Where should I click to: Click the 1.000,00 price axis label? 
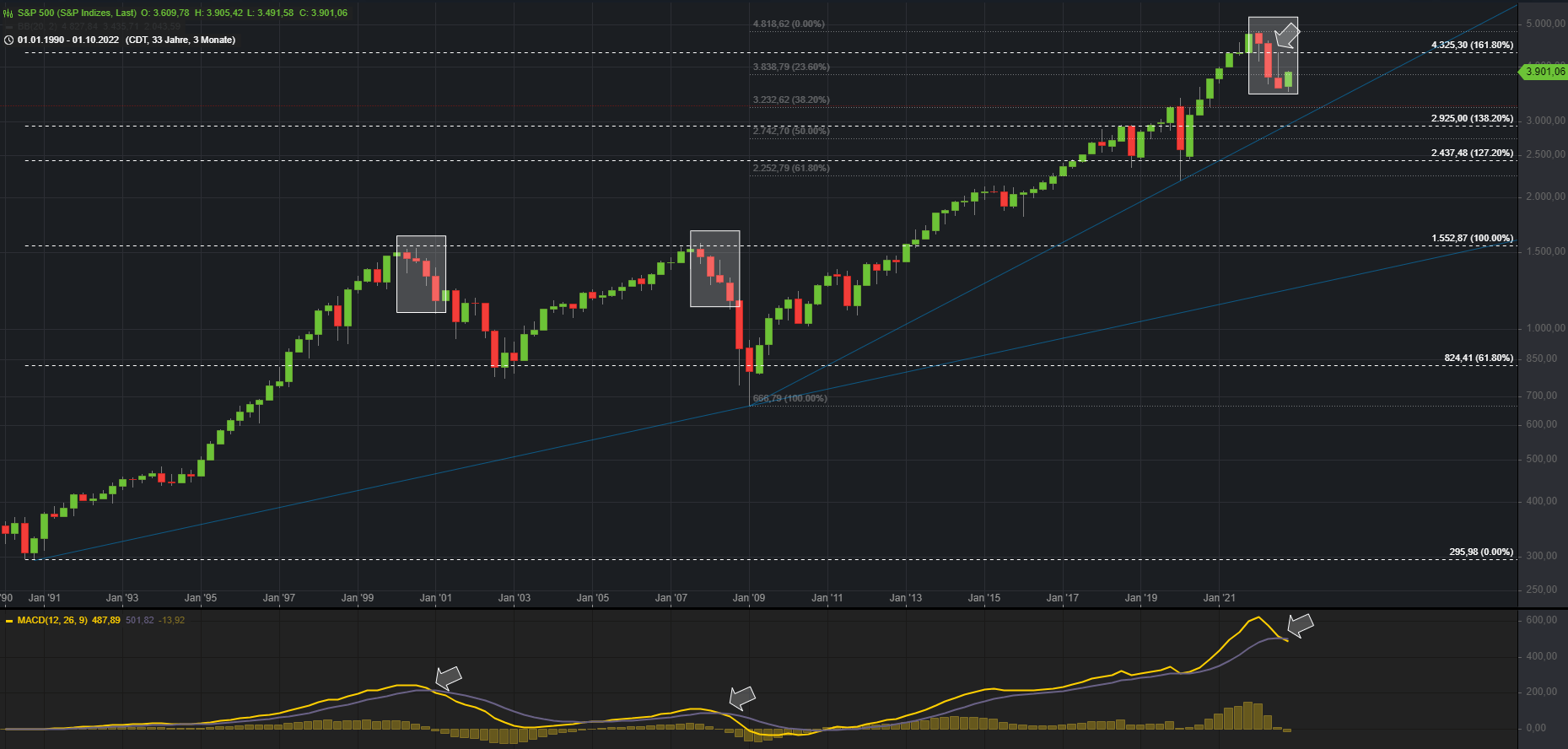tap(1545, 328)
